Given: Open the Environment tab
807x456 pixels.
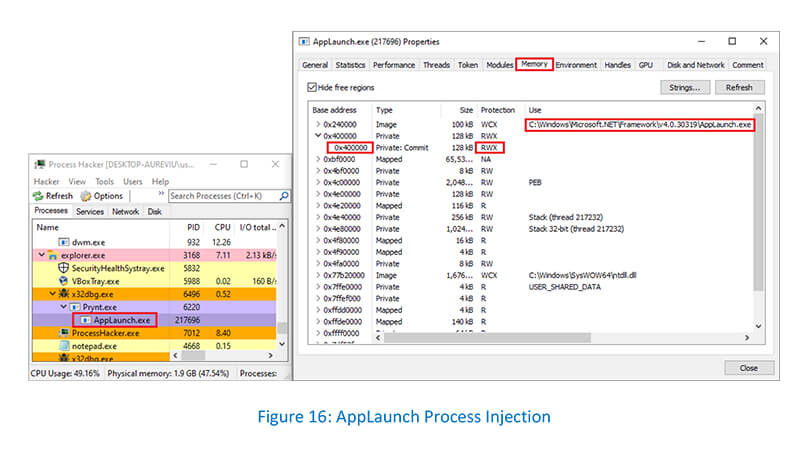Looking at the screenshot, I should 576,65.
